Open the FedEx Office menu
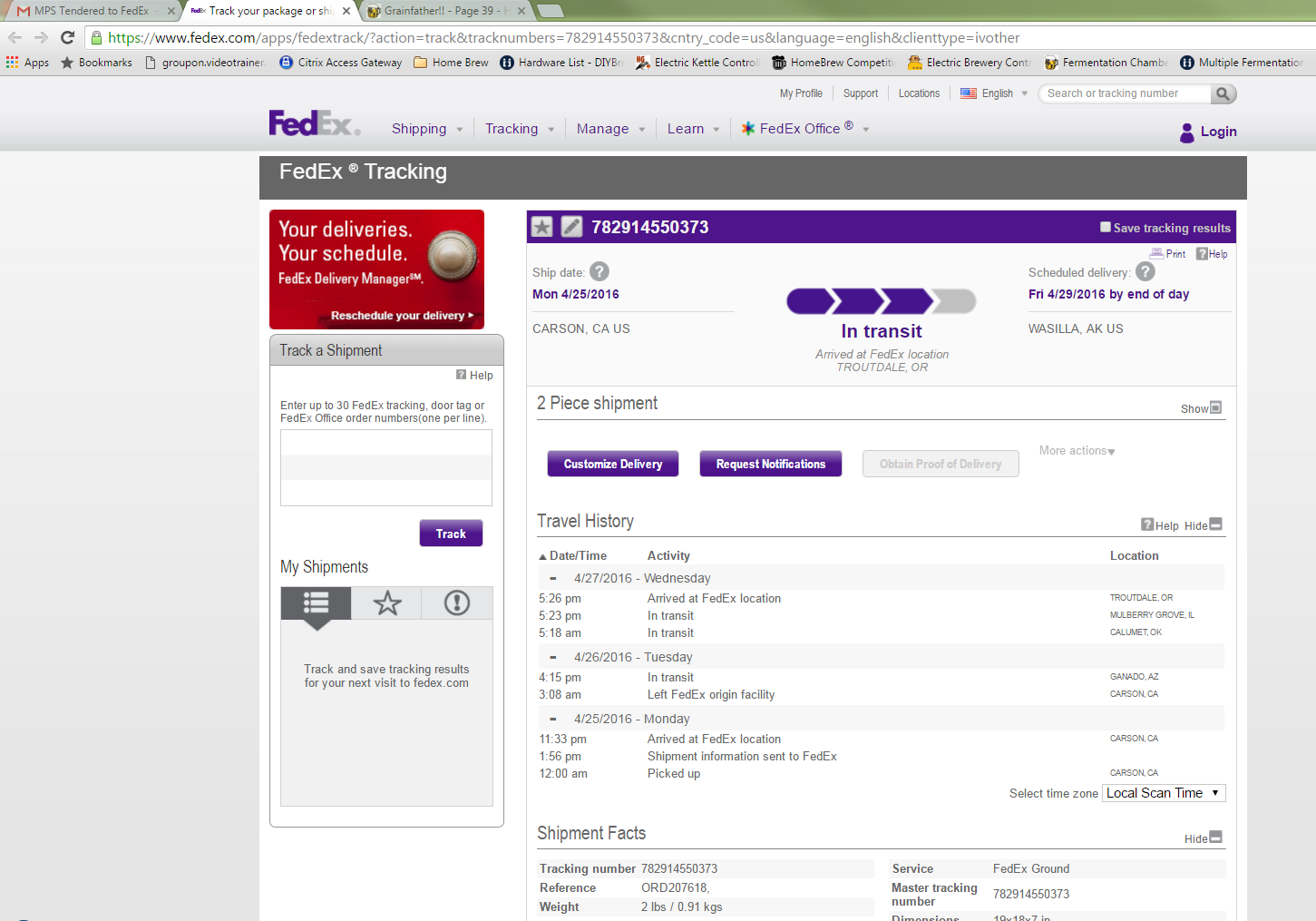Image resolution: width=1316 pixels, height=921 pixels. point(805,129)
